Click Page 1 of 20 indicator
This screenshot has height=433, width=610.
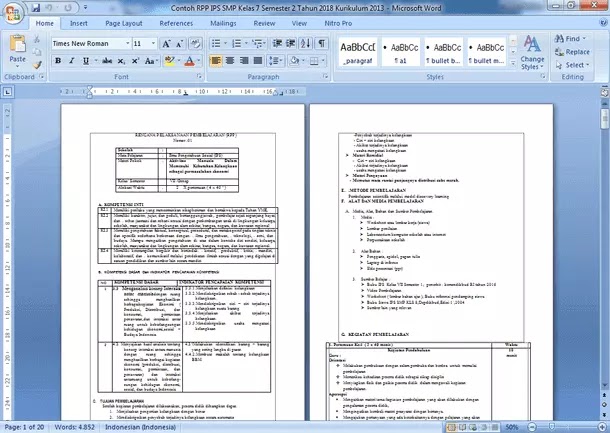point(24,427)
